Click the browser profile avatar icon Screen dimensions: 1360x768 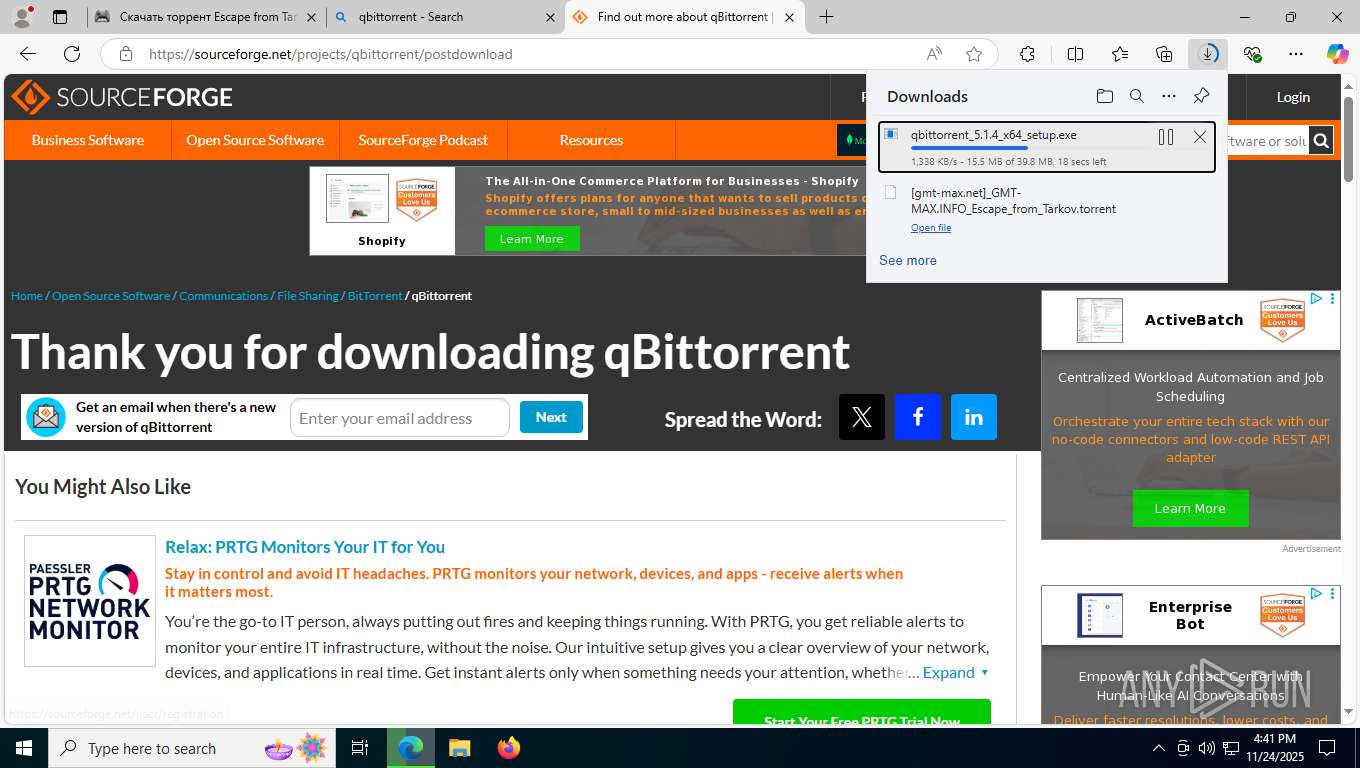[x=22, y=17]
